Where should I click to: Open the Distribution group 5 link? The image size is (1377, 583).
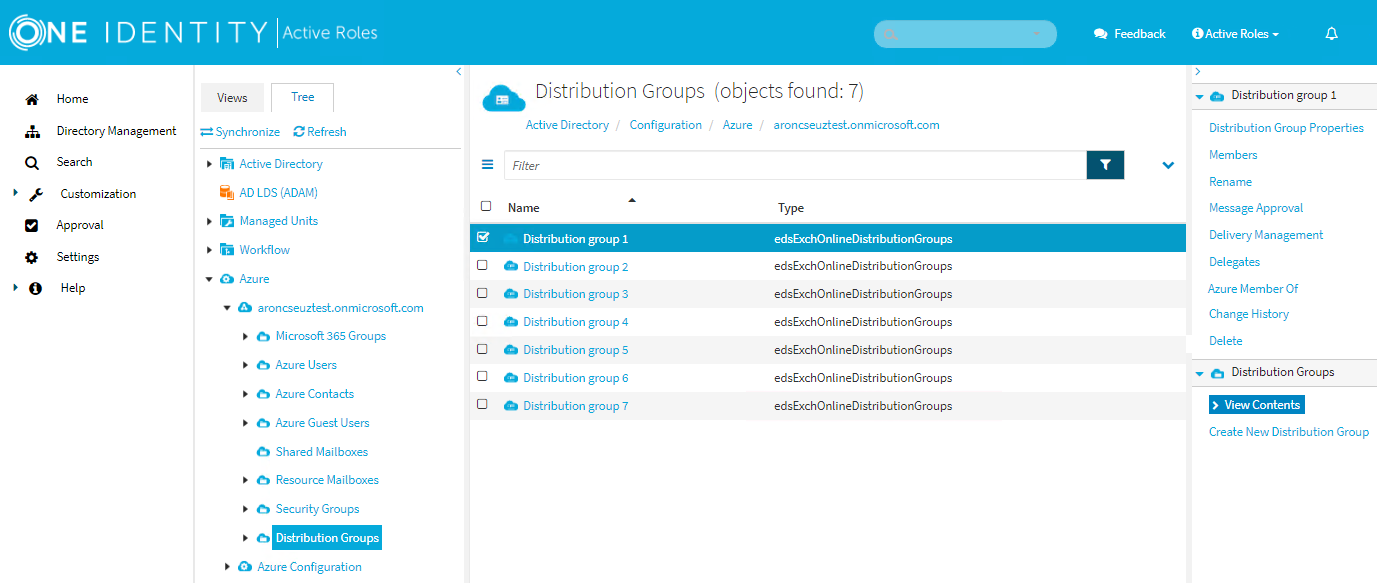tap(575, 350)
